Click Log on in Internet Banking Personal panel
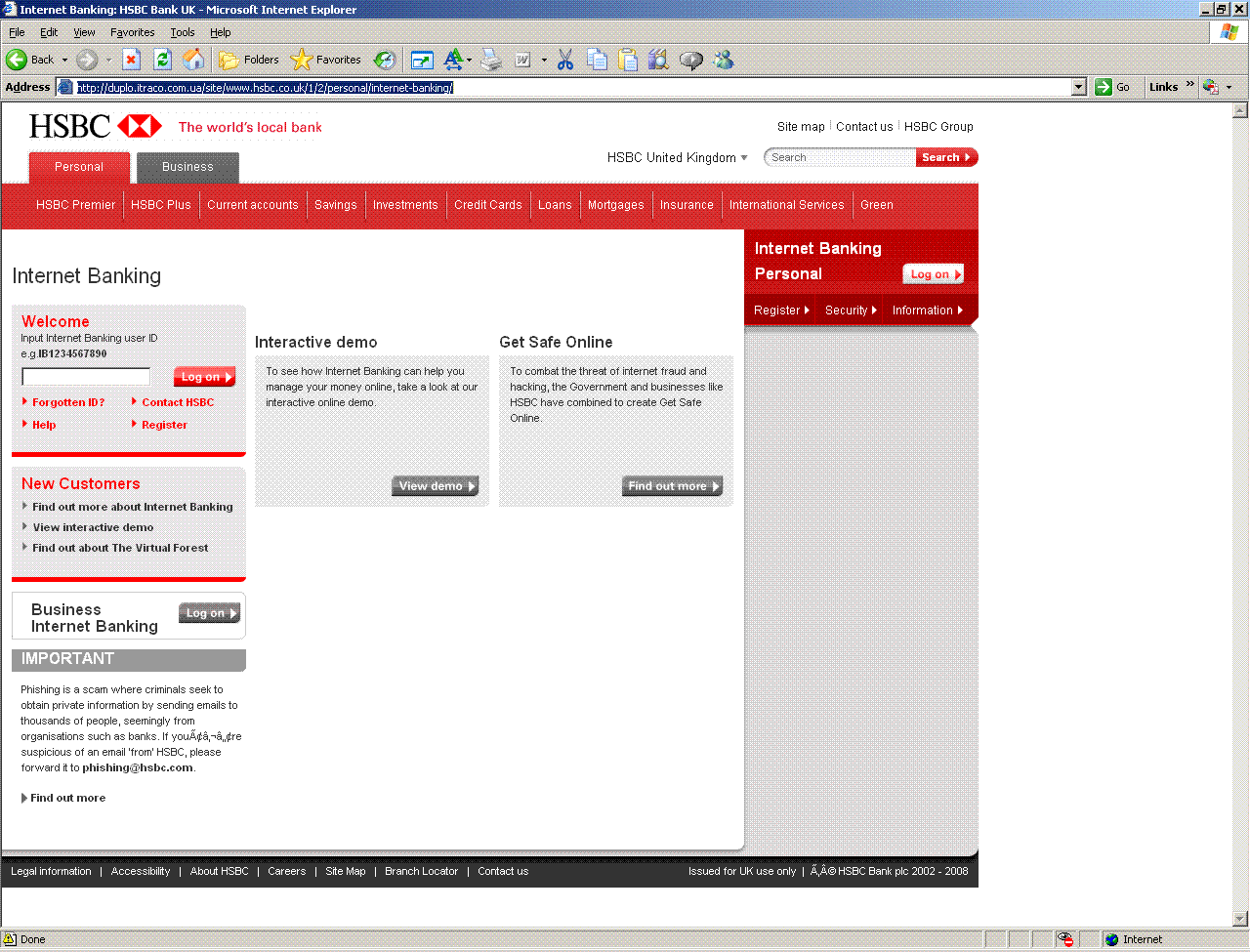 [x=933, y=274]
